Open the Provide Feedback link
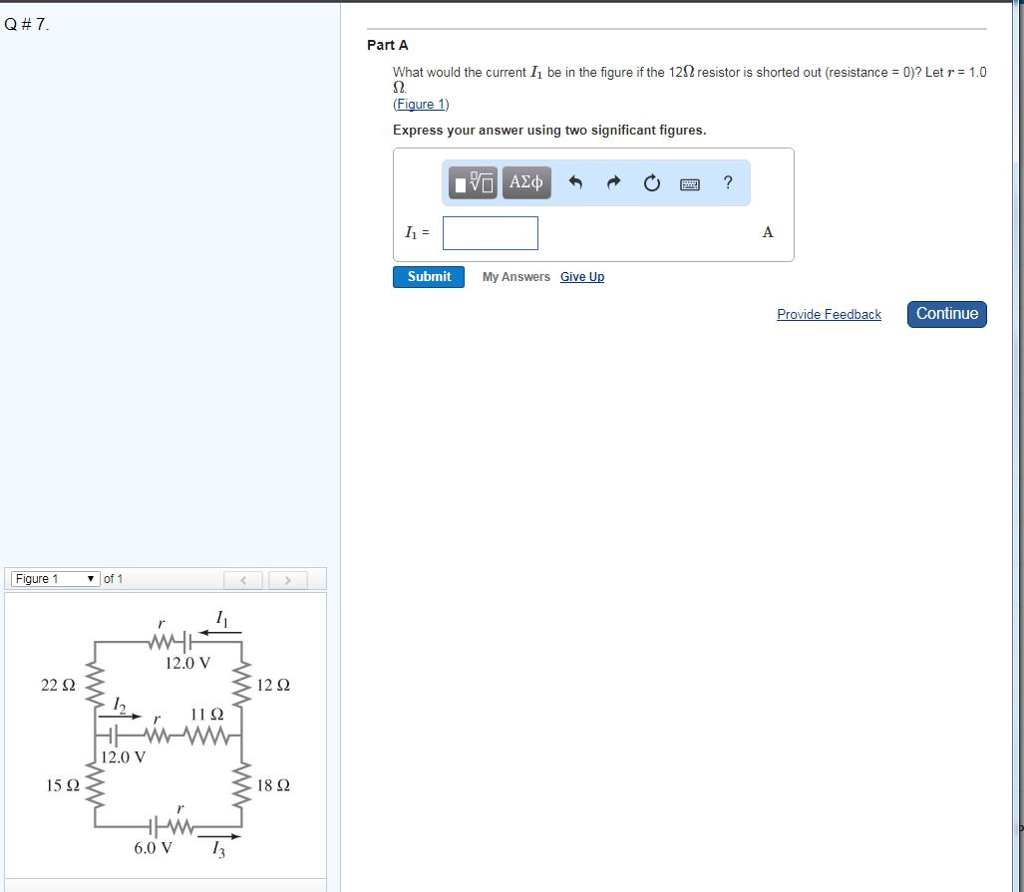 point(828,313)
